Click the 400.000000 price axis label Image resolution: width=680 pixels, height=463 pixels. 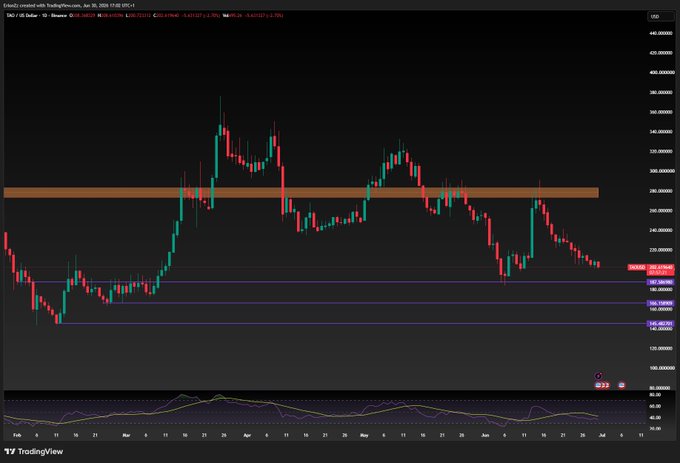click(x=662, y=72)
